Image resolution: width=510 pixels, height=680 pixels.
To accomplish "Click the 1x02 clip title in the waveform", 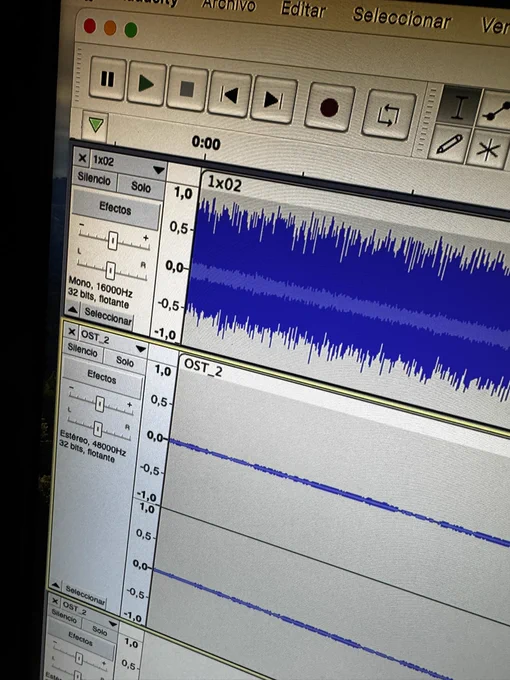I will pyautogui.click(x=224, y=184).
